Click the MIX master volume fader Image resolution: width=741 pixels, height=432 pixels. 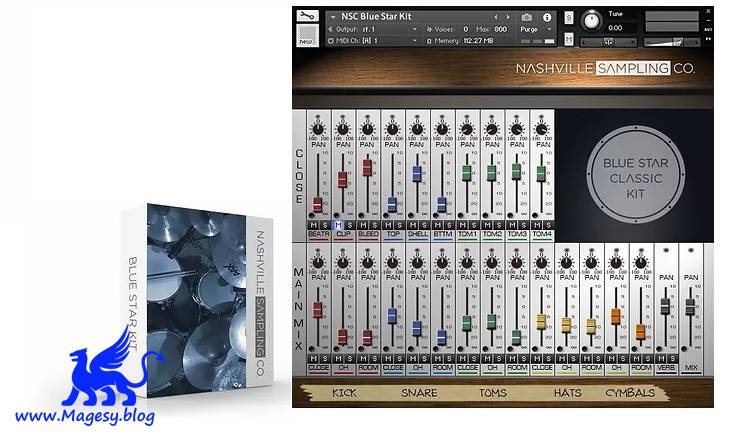[690, 306]
